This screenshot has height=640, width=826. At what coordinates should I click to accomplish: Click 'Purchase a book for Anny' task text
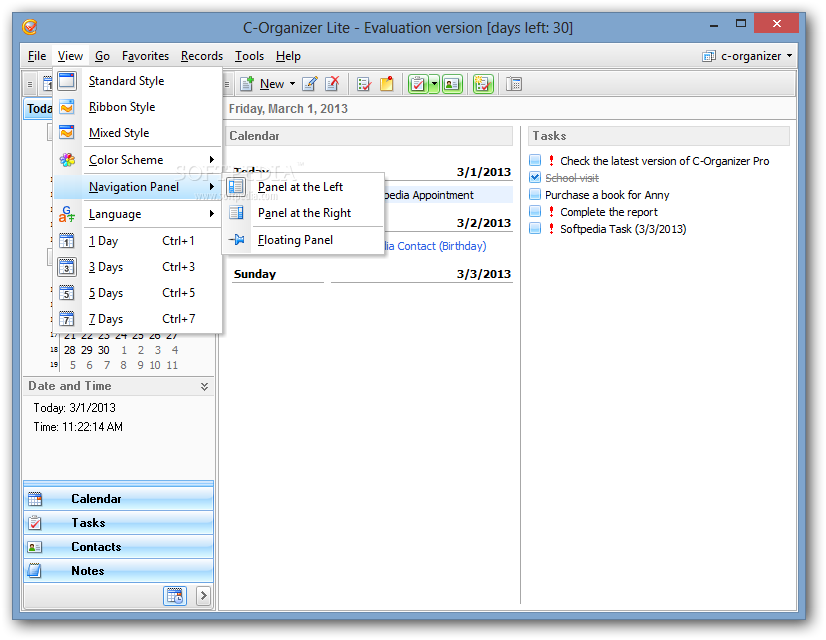(607, 195)
